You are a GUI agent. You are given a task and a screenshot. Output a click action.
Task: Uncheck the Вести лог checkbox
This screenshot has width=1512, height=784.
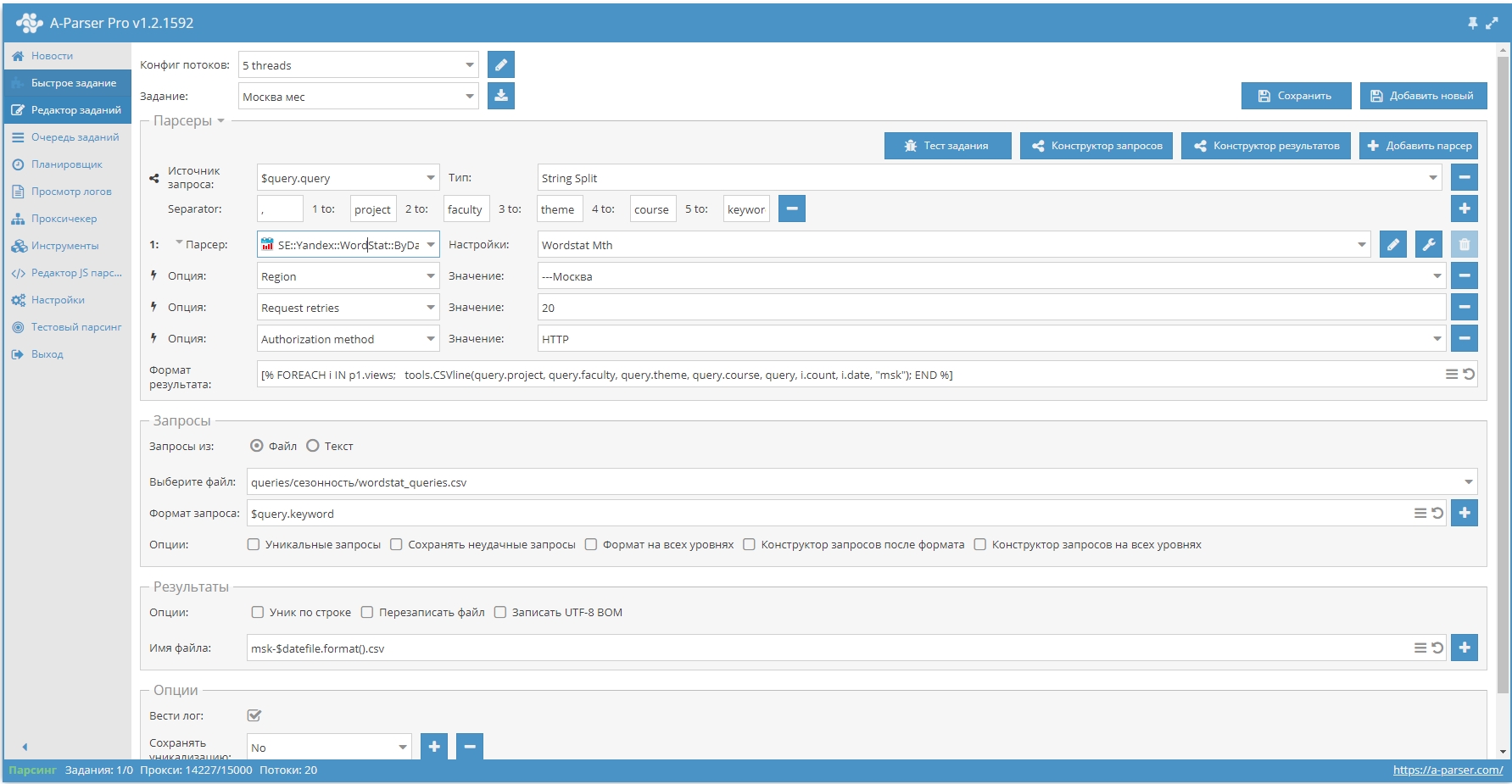pos(254,715)
